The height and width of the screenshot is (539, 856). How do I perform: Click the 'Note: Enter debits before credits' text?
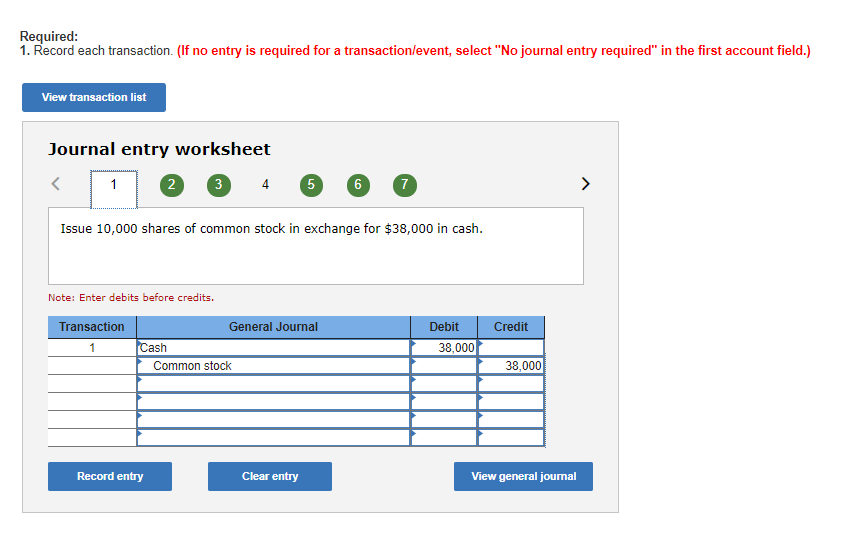pos(131,298)
